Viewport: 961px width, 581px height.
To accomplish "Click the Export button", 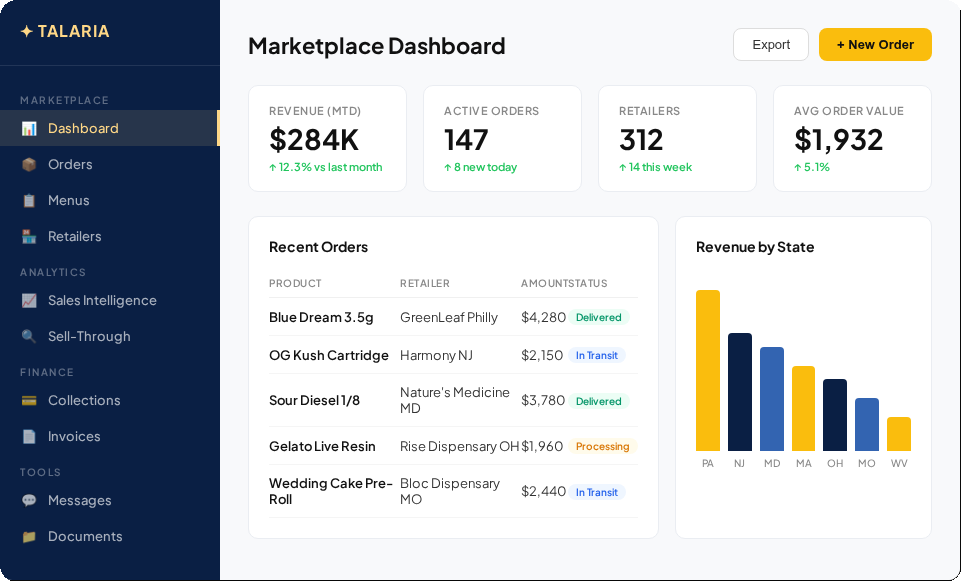I will (x=770, y=44).
